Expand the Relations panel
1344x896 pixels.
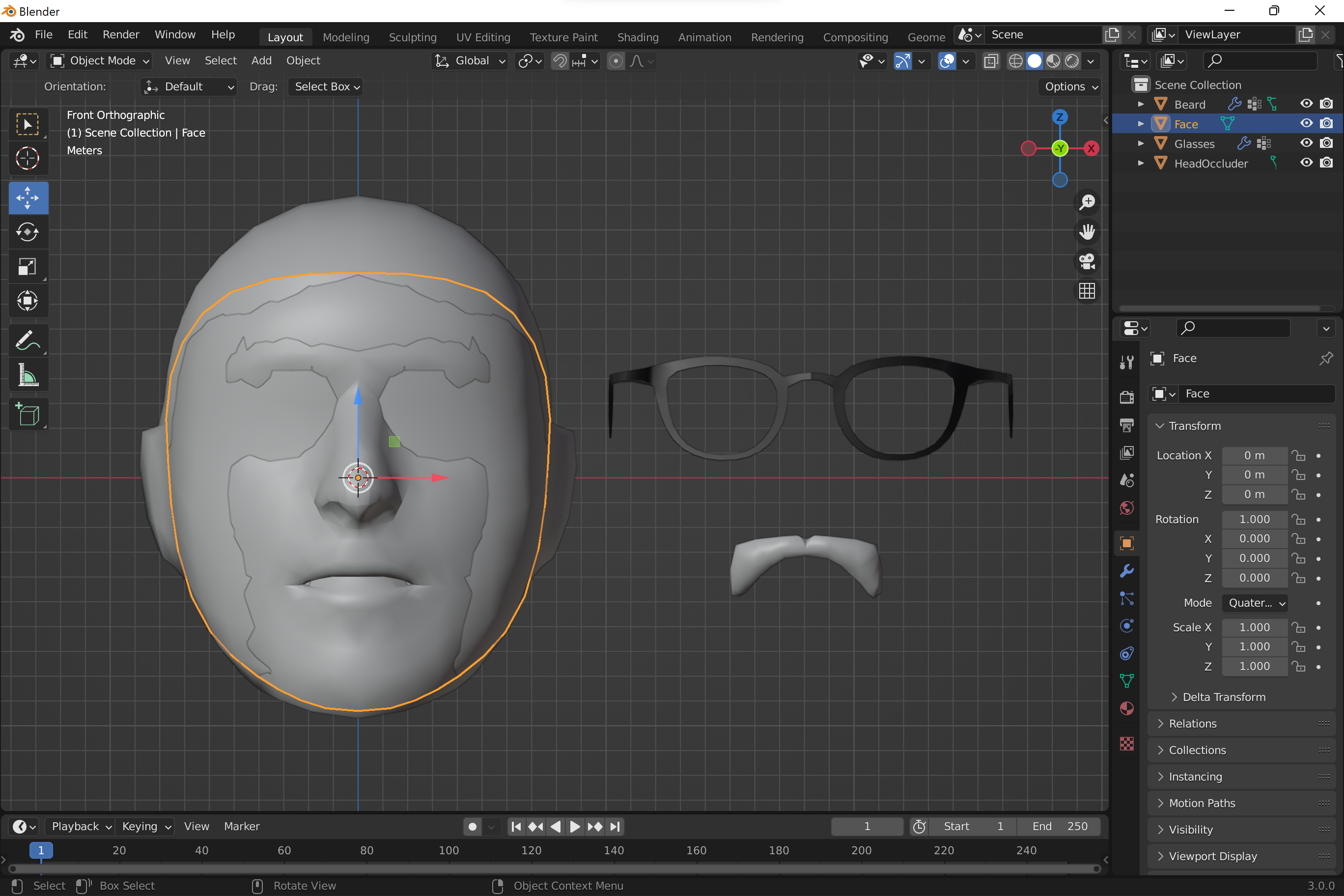click(1193, 724)
